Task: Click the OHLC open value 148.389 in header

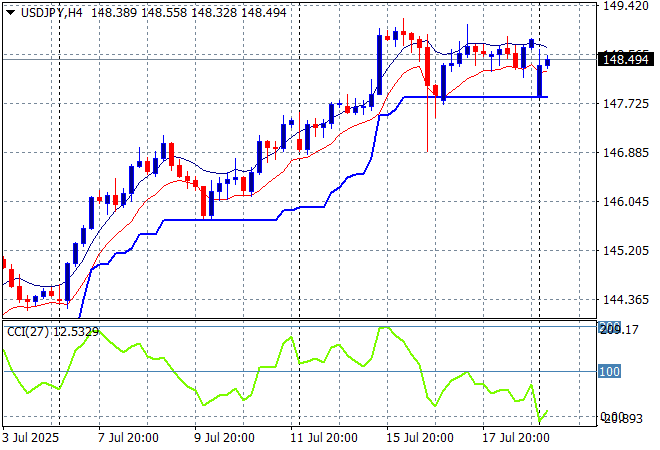Action: point(114,10)
